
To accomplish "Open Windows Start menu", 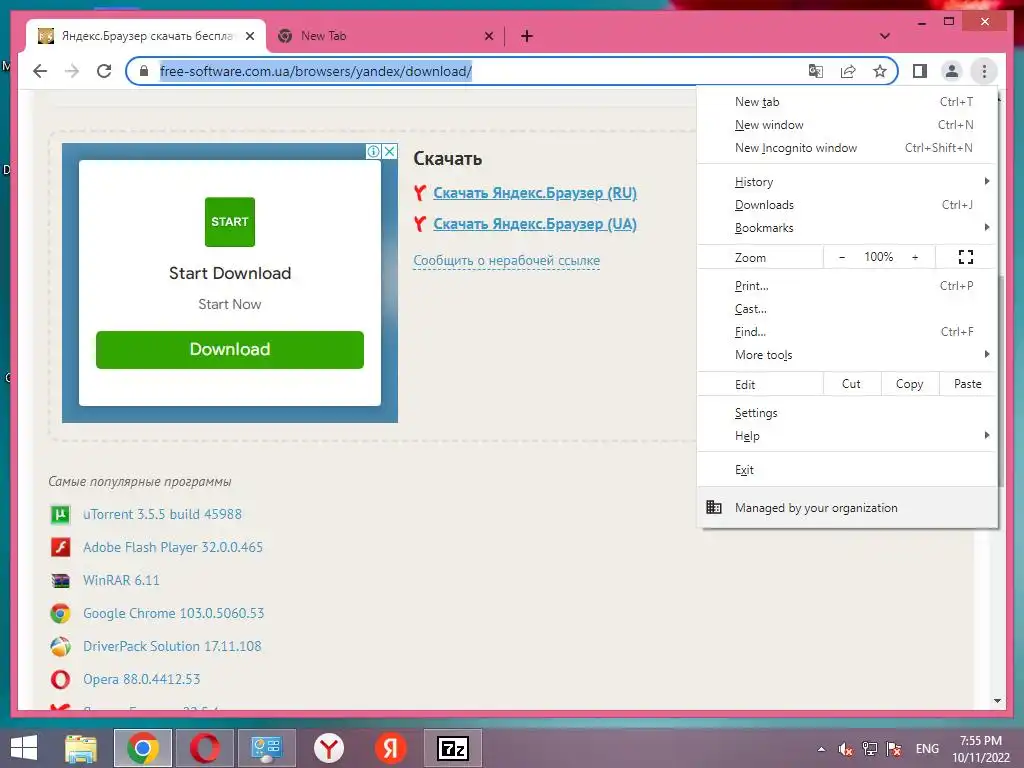I will (24, 748).
